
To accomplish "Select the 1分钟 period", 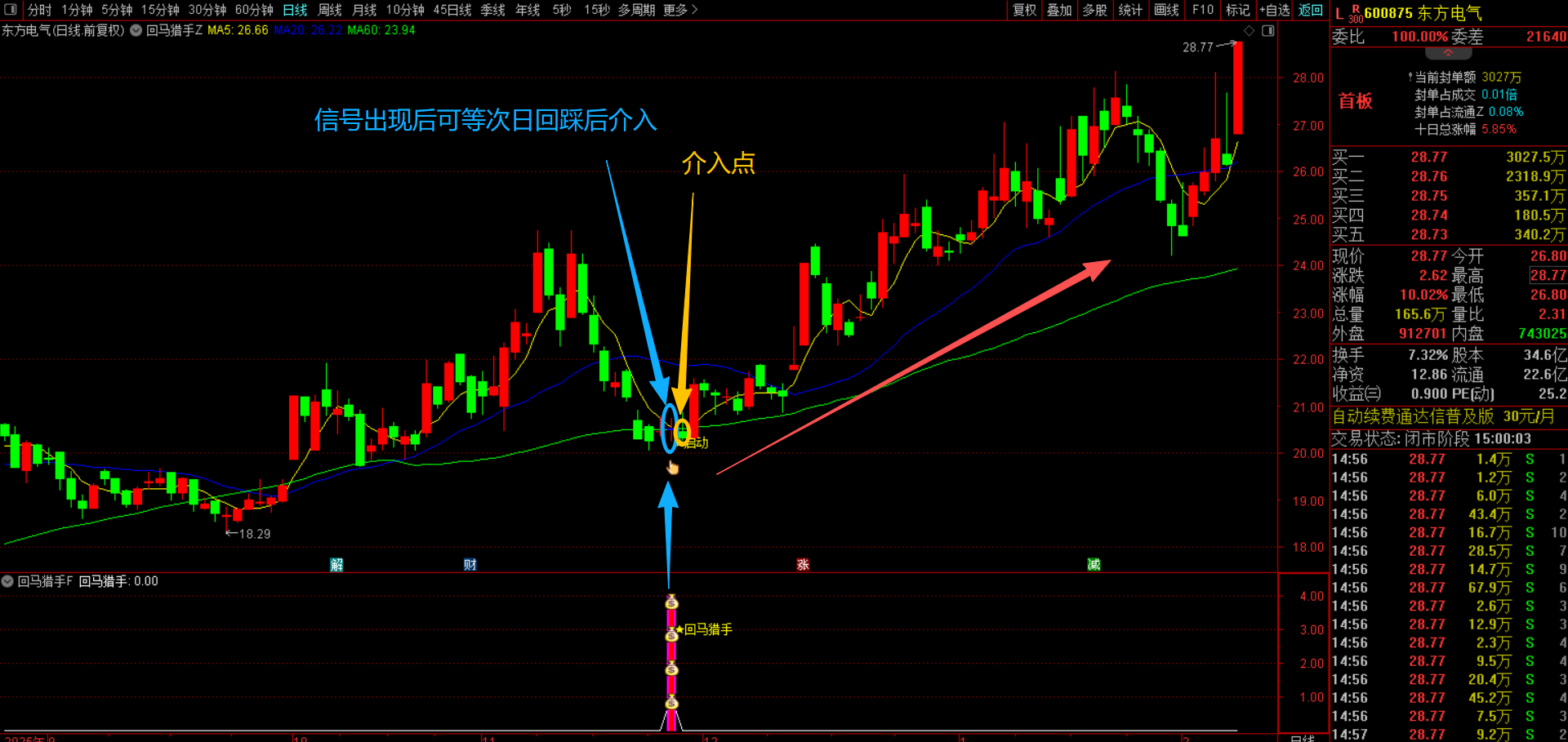I will pyautogui.click(x=77, y=10).
